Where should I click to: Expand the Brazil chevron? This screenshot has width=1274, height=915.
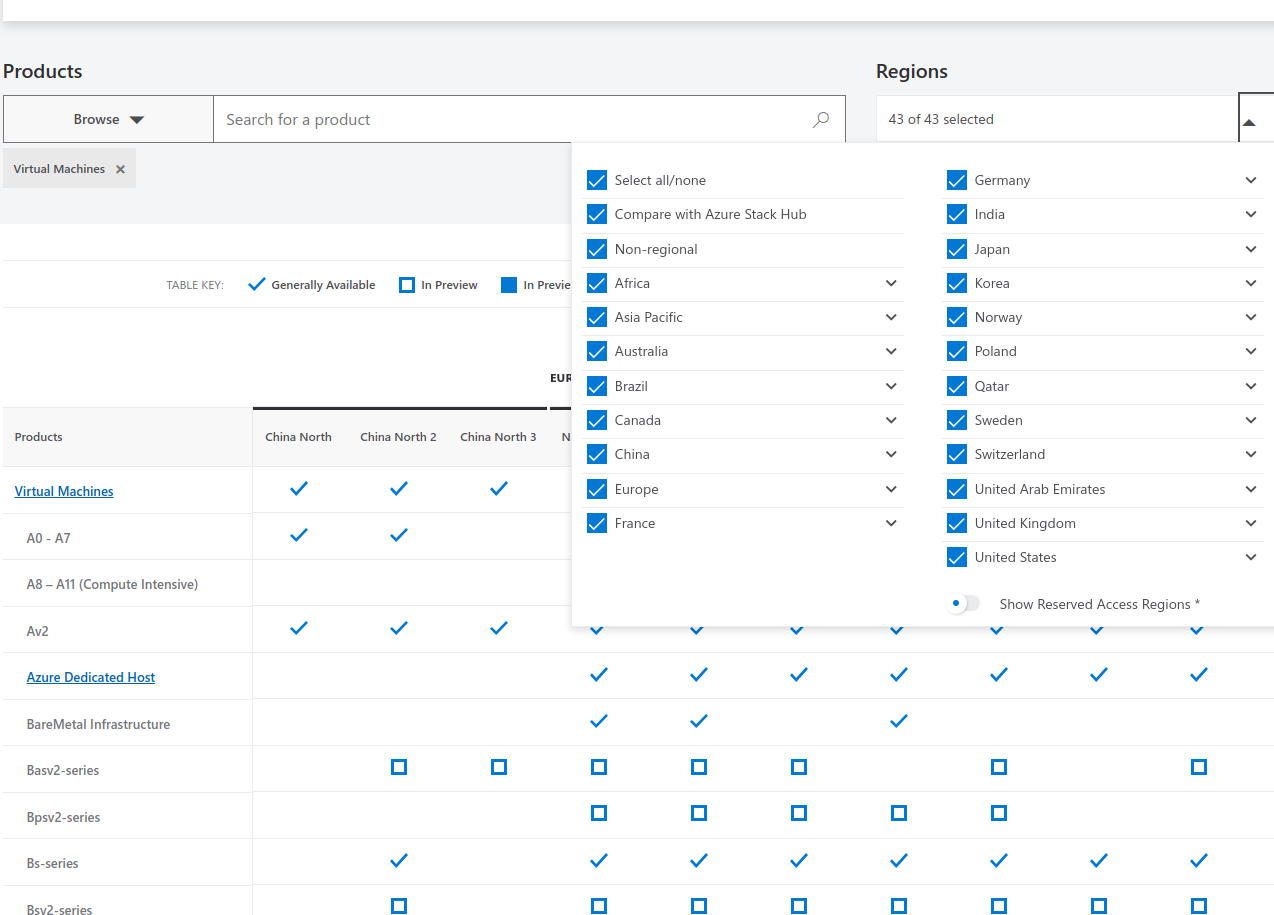[x=891, y=386]
